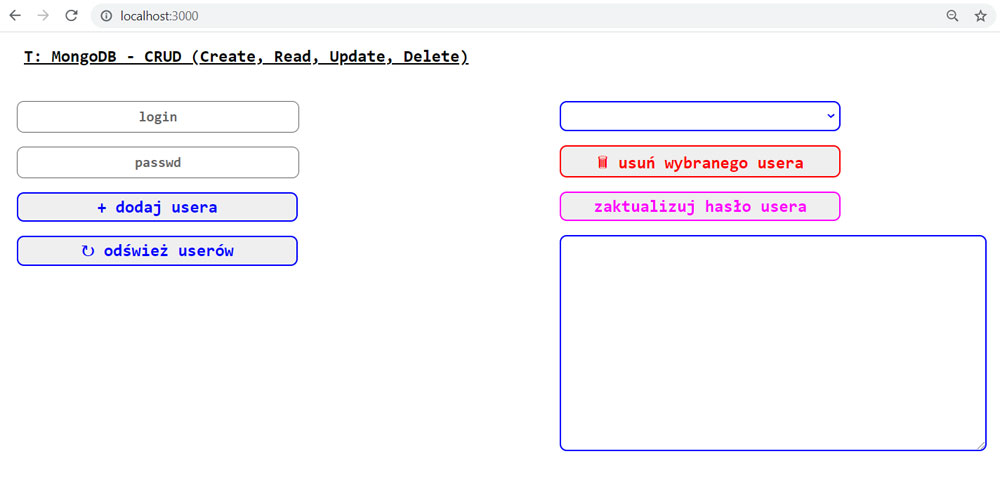Viewport: 1000px width, 482px height.
Task: Focus the passwd text field
Action: point(158,162)
